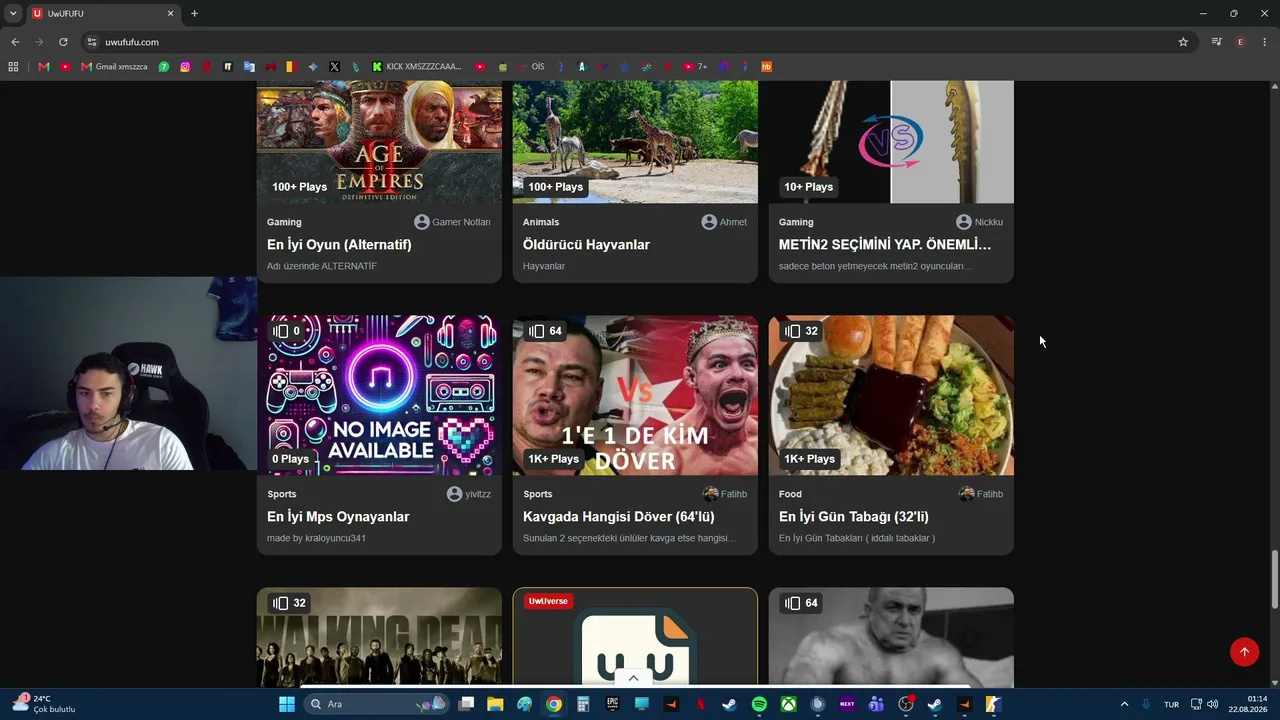
Task: Click the giraffes Öldürücü Hayvanlar thumbnail
Action: [x=635, y=142]
